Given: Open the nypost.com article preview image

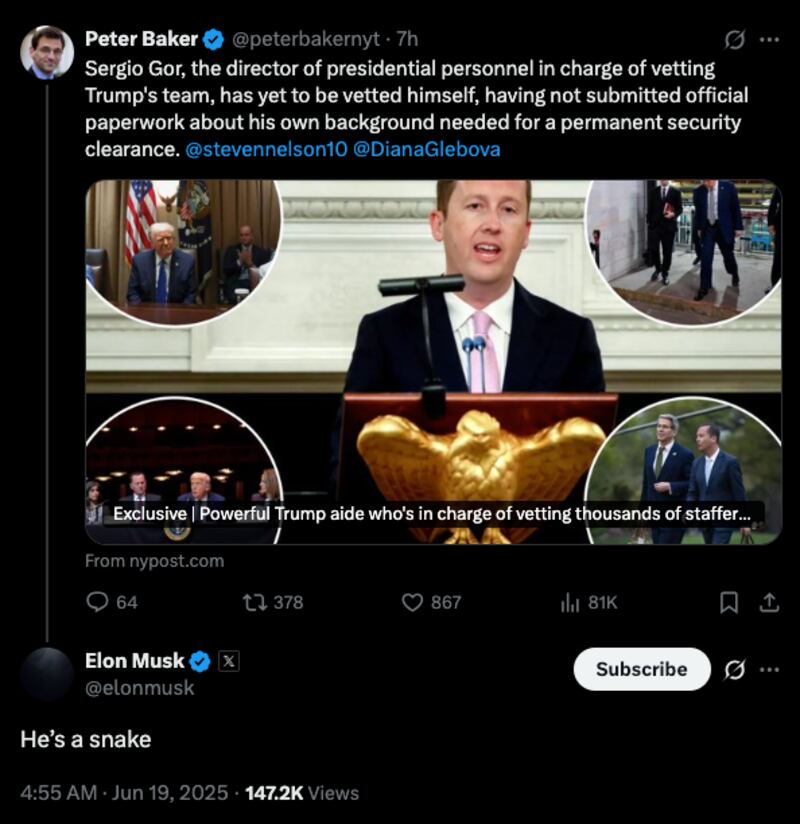Looking at the screenshot, I should [433, 360].
